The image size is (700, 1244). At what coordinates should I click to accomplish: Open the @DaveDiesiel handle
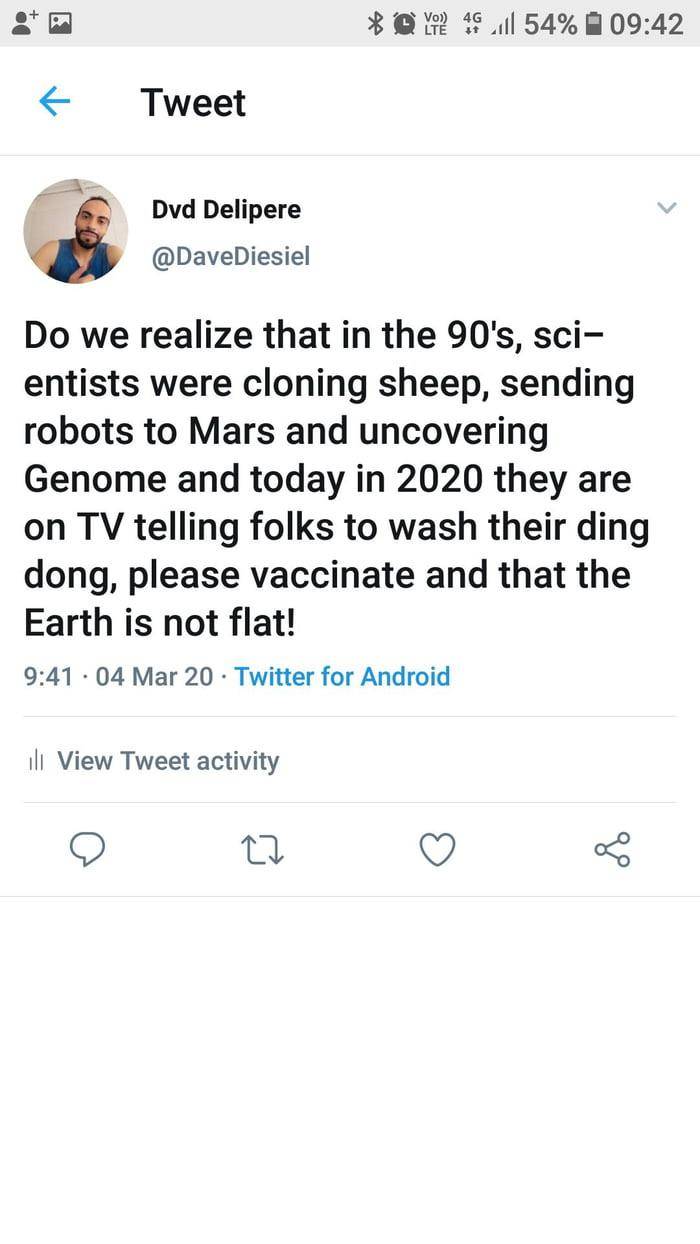230,257
